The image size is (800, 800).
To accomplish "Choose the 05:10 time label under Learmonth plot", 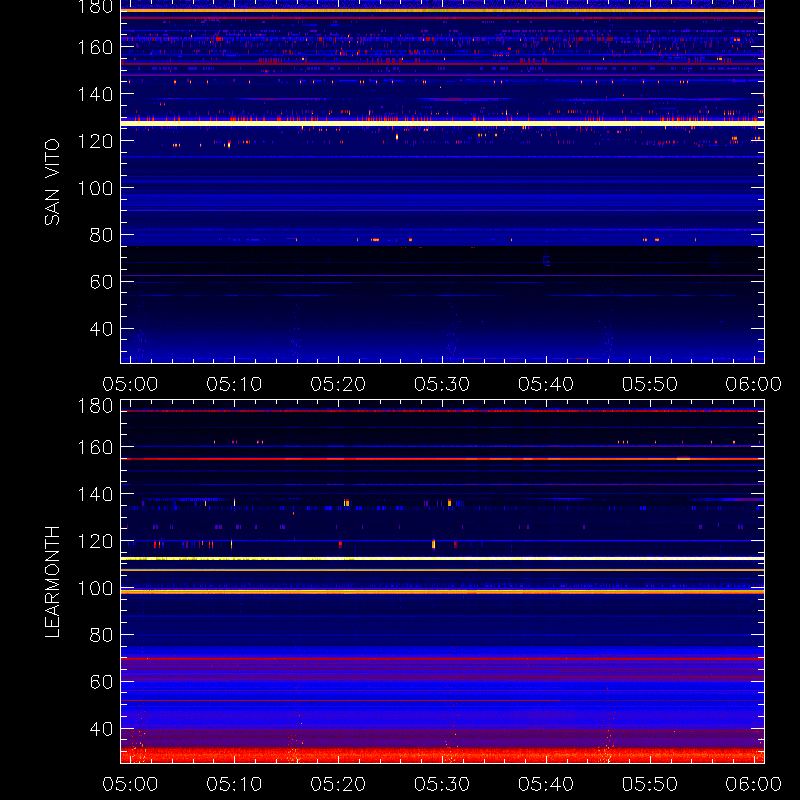I will point(234,784).
